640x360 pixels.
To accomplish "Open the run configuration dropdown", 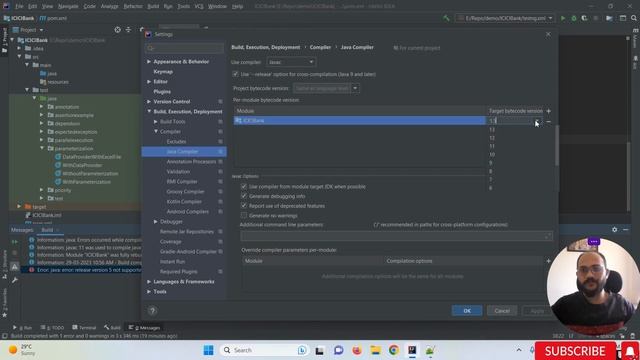I will pyautogui.click(x=505, y=18).
